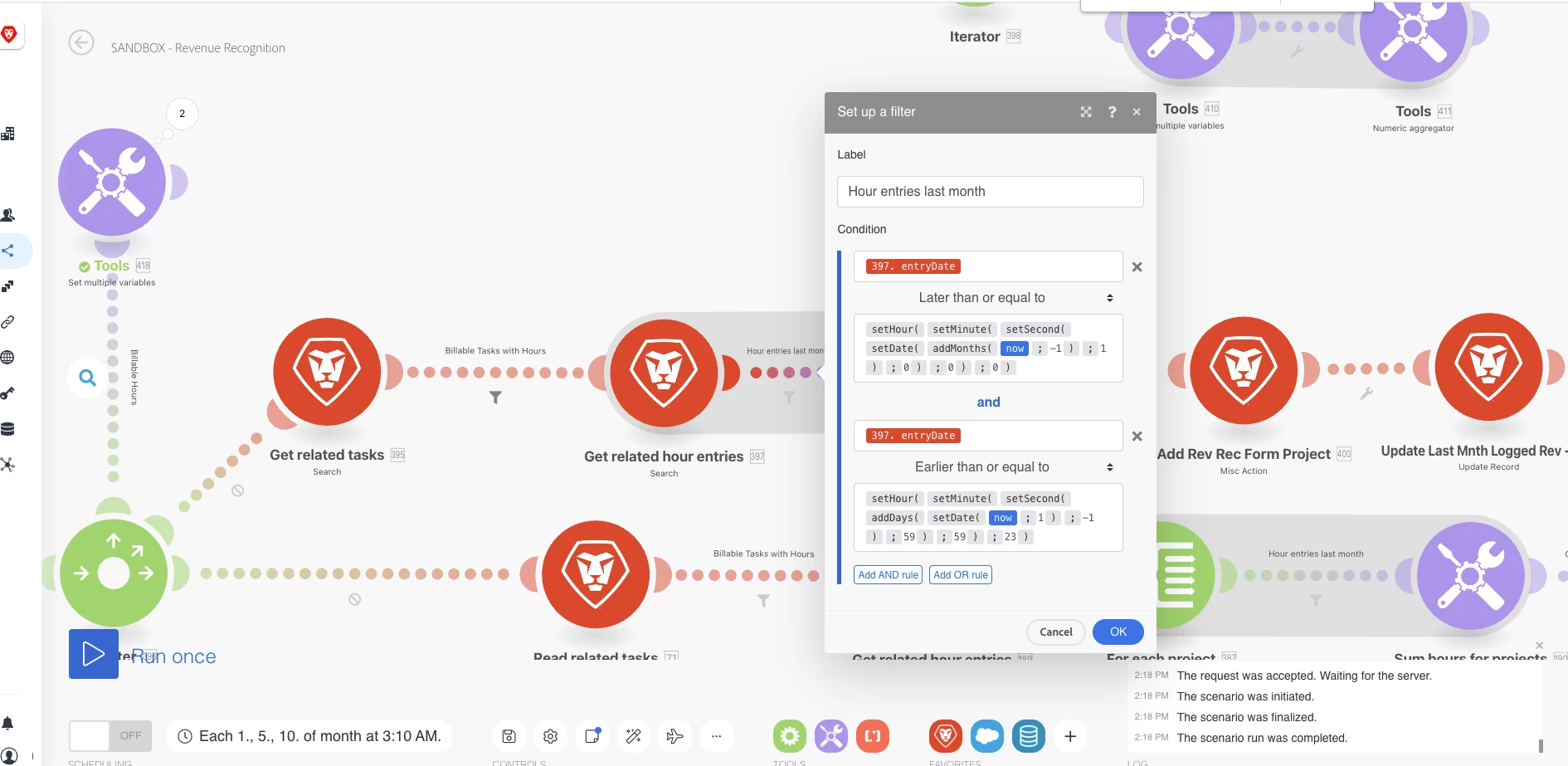
Task: Select the Tools 418 set multiple variables module
Action: pyautogui.click(x=112, y=183)
